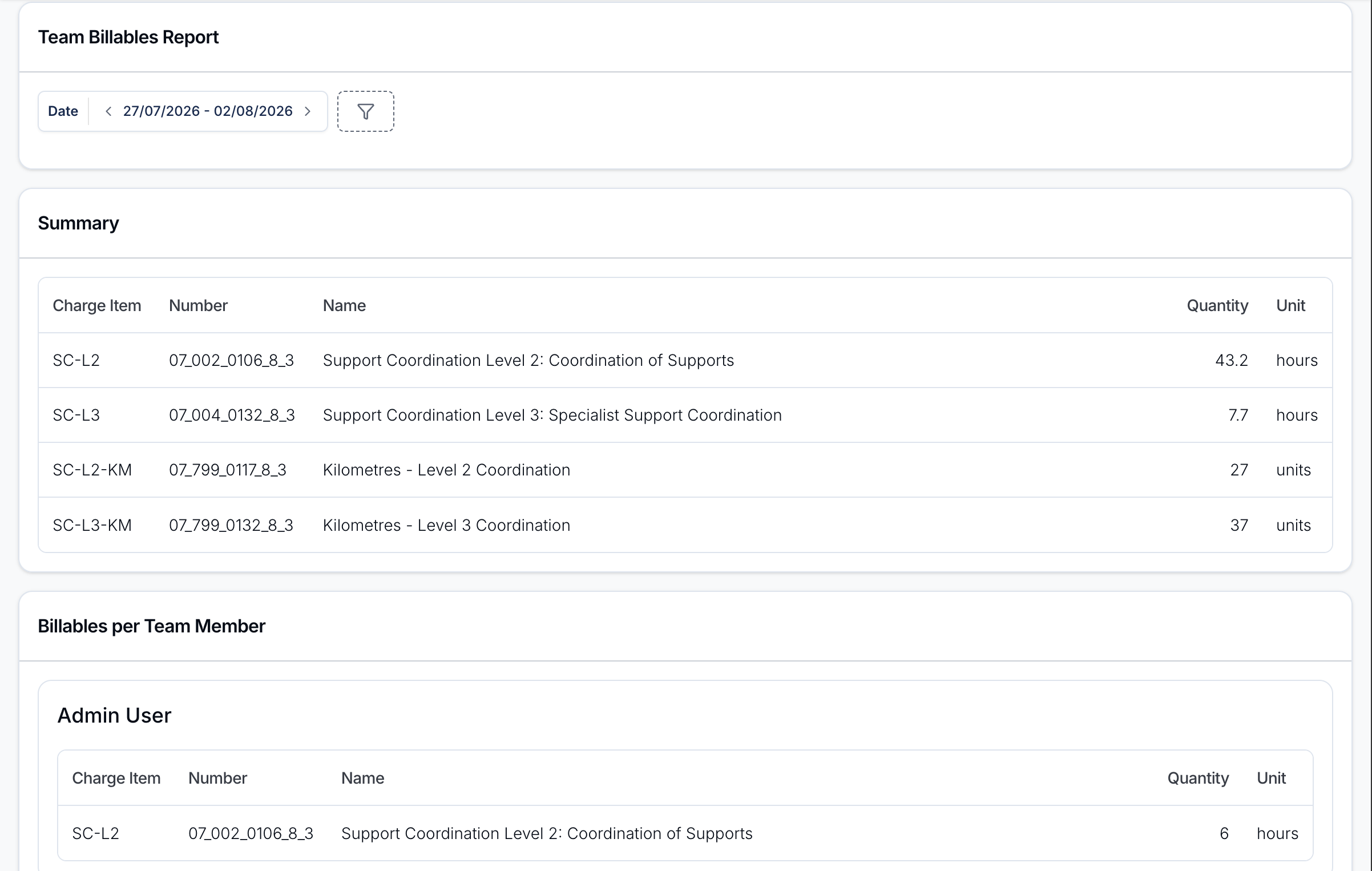Screen dimensions: 1372x871
Task: Click quantity 37 cell
Action: [x=1239, y=525]
